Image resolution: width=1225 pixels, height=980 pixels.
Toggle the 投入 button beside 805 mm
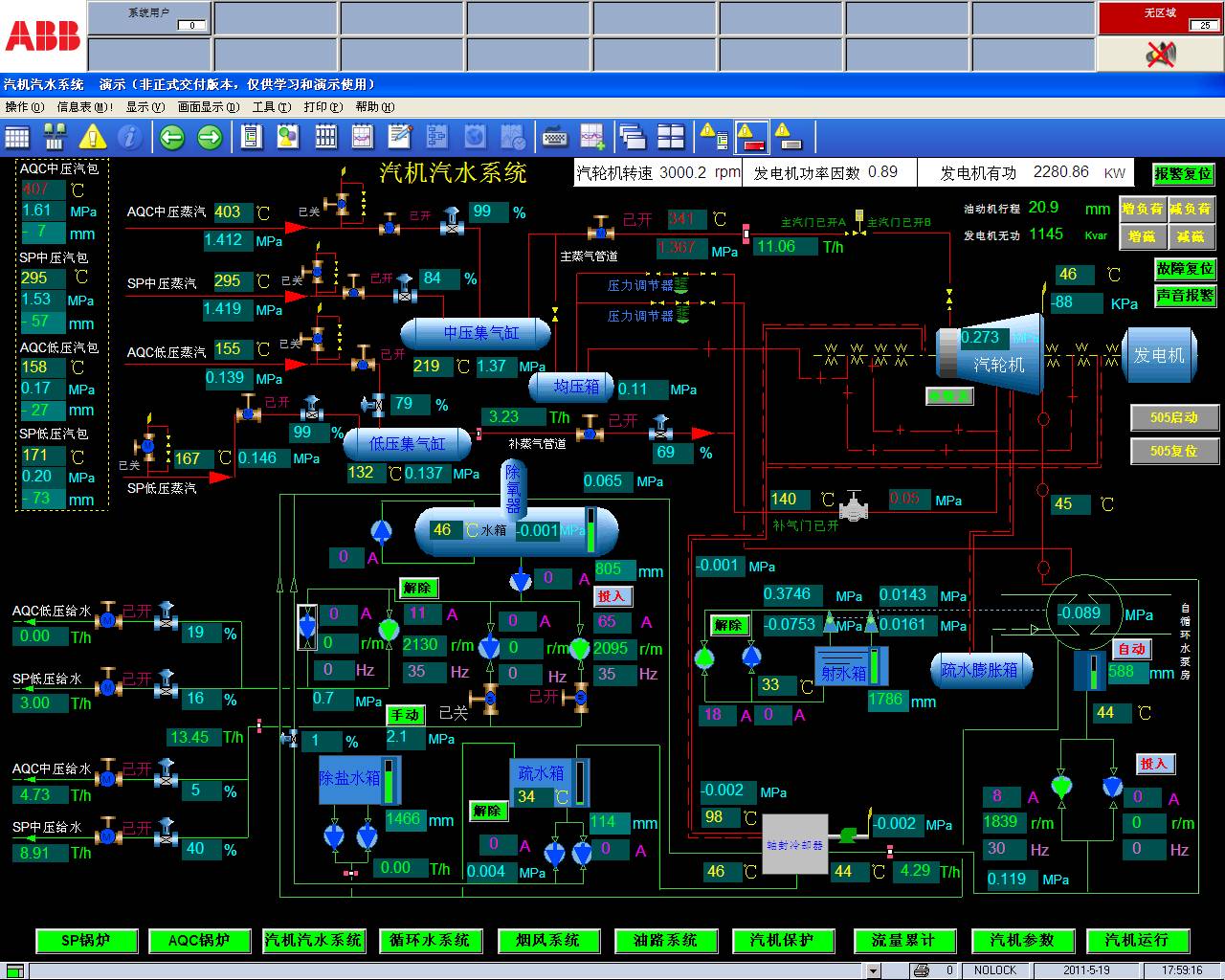tap(612, 596)
